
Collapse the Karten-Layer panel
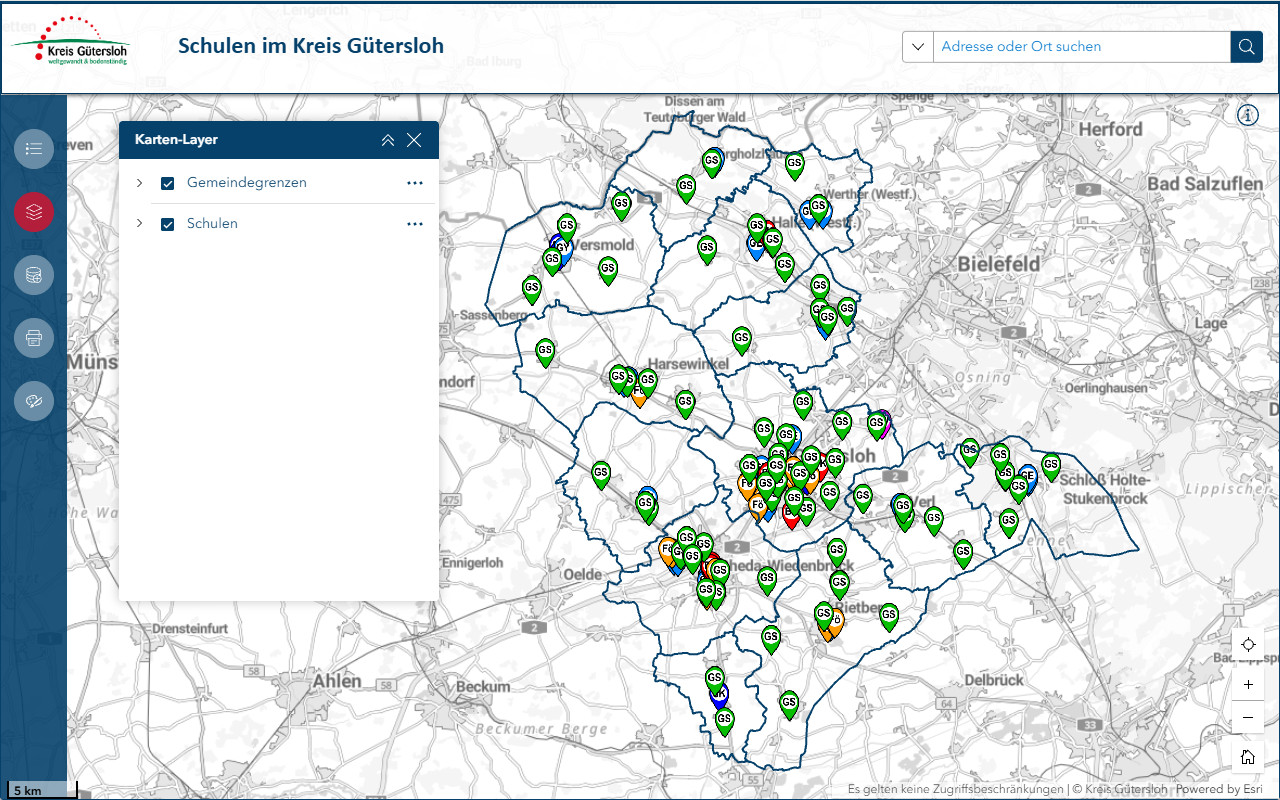click(388, 140)
